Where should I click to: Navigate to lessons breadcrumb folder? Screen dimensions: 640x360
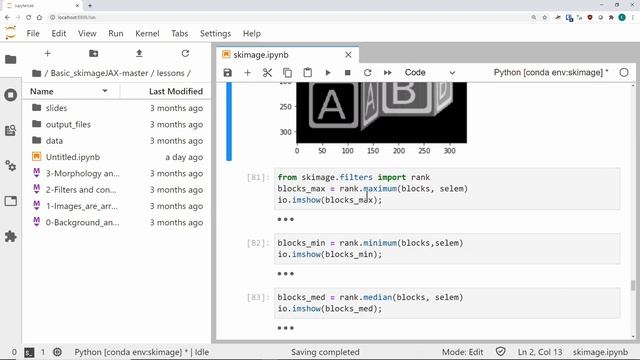170,73
